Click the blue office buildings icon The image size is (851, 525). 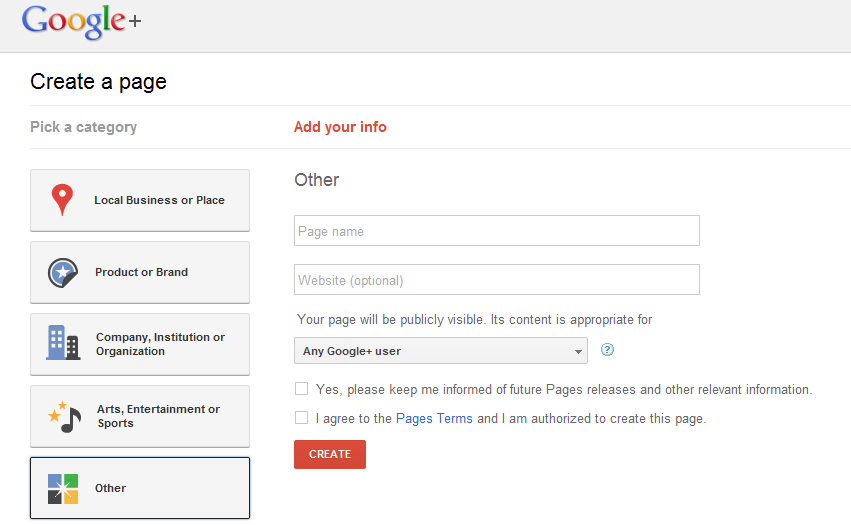pyautogui.click(x=63, y=343)
